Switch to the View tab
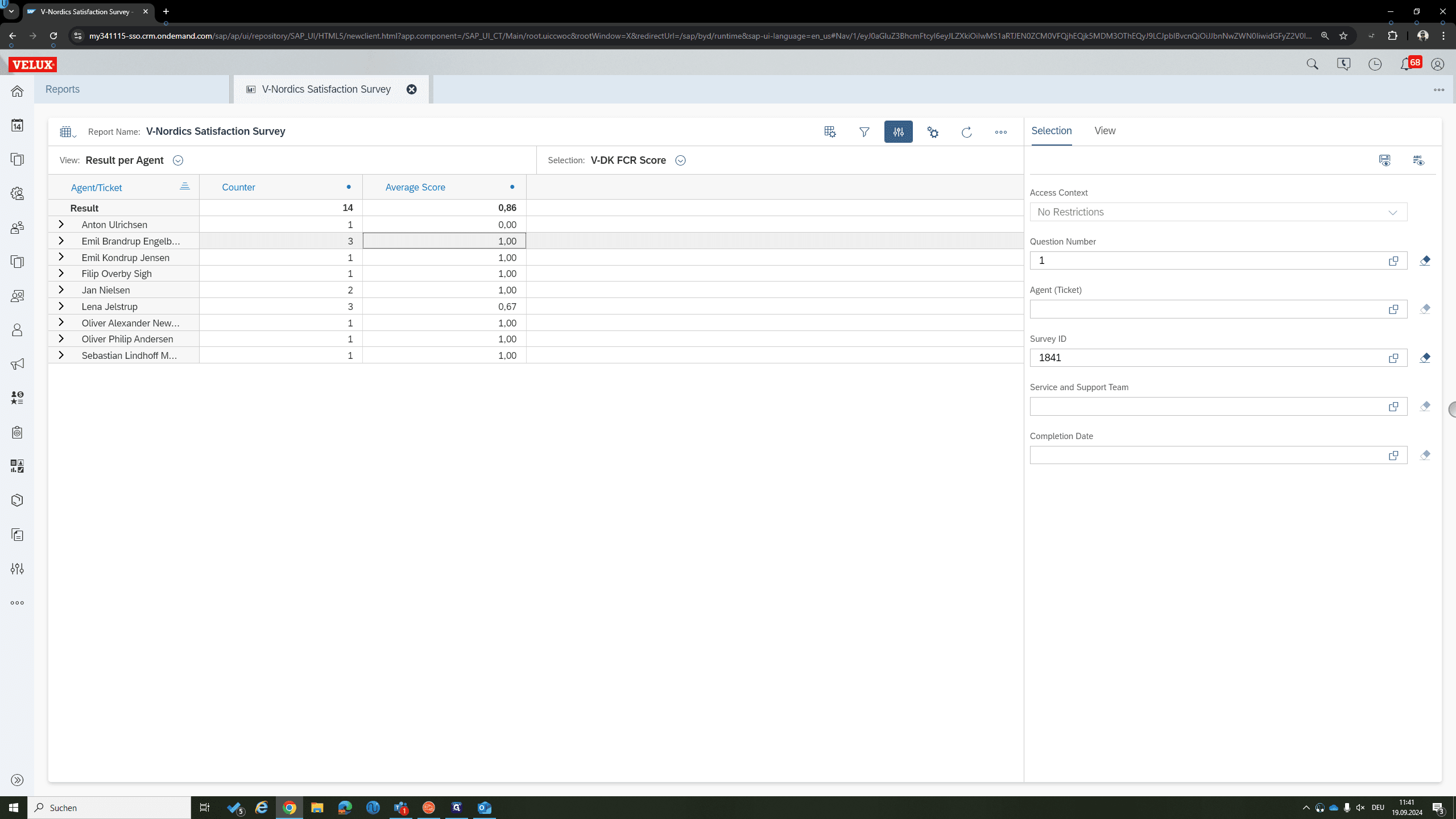The height and width of the screenshot is (819, 1456). pos(1105,131)
